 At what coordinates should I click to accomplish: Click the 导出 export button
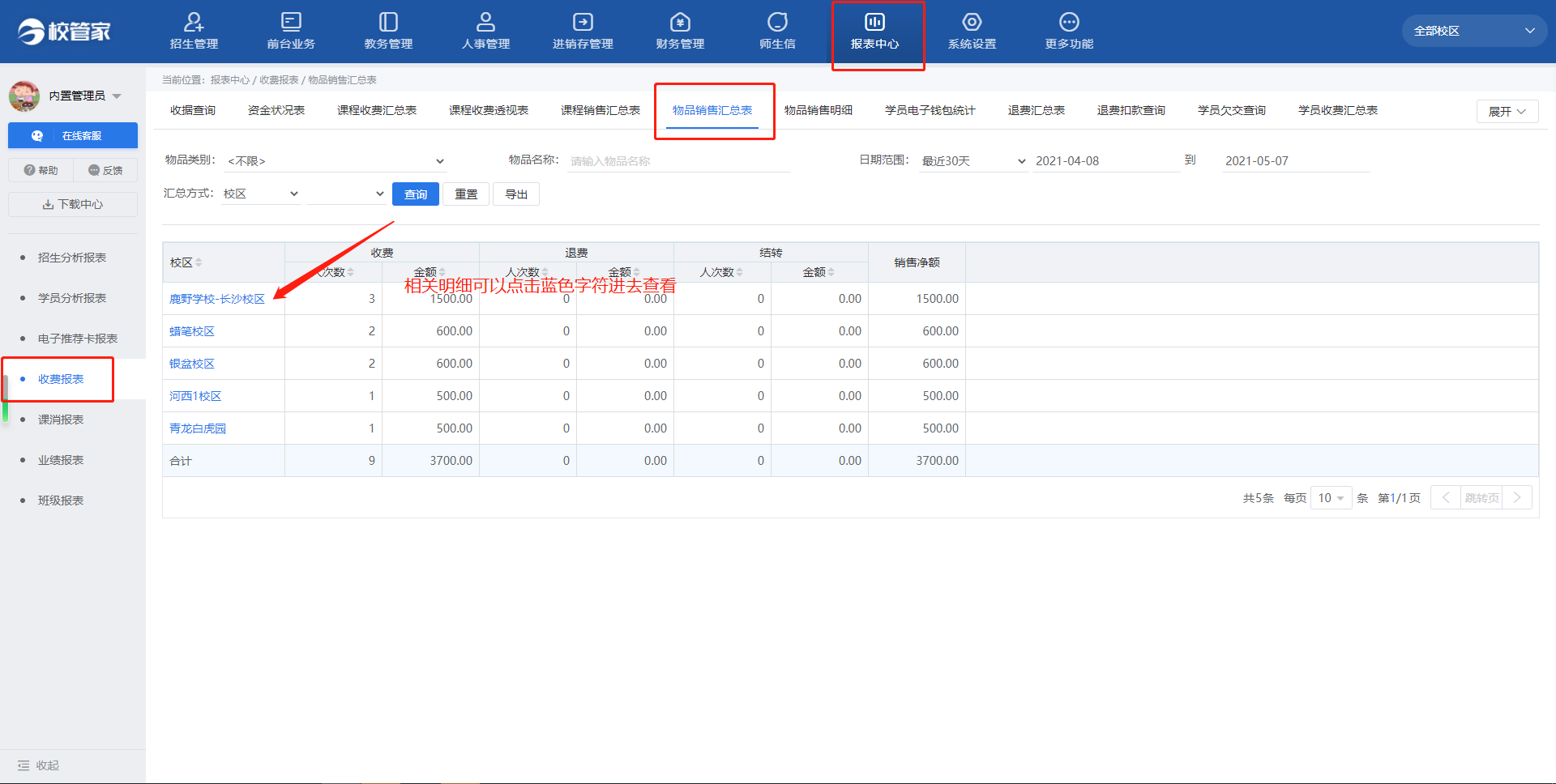[516, 194]
